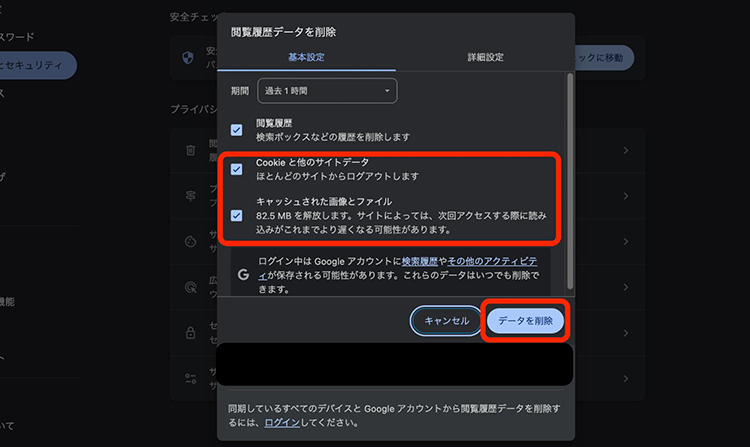
Task: Expand the chevron of the cookie row
Action: tap(626, 241)
